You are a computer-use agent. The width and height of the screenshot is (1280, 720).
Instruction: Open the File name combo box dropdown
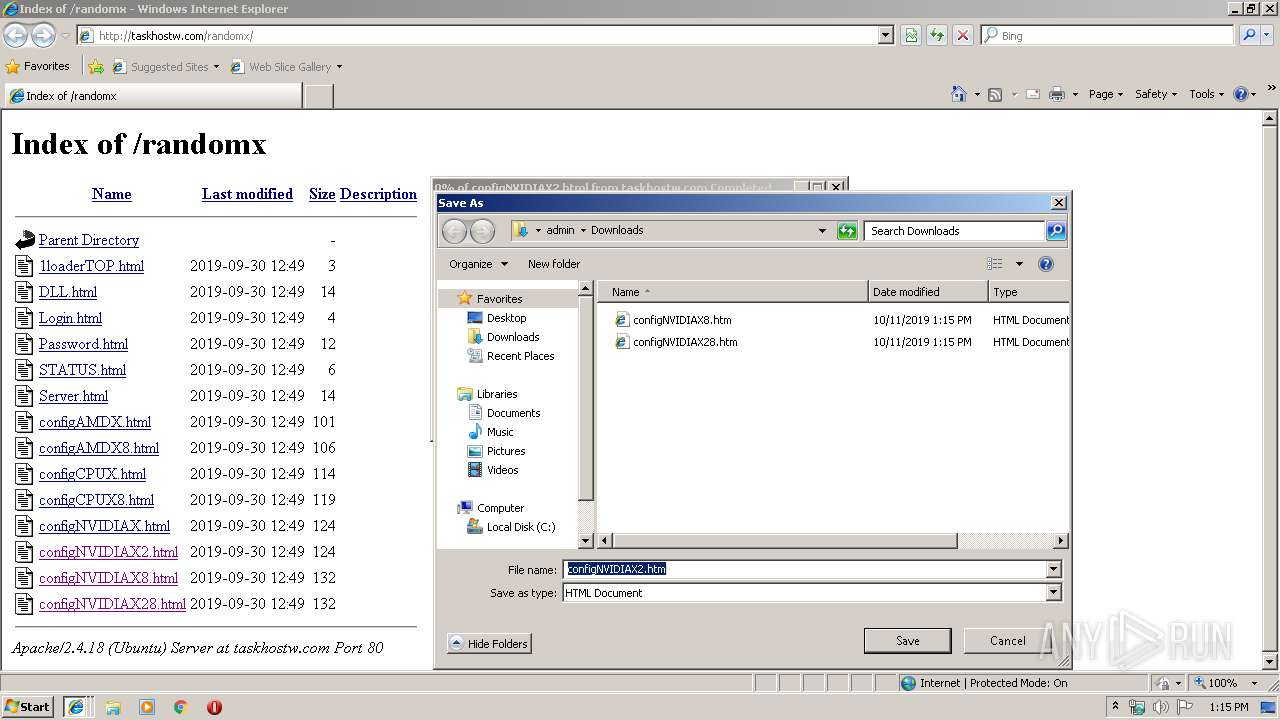pyautogui.click(x=1052, y=569)
